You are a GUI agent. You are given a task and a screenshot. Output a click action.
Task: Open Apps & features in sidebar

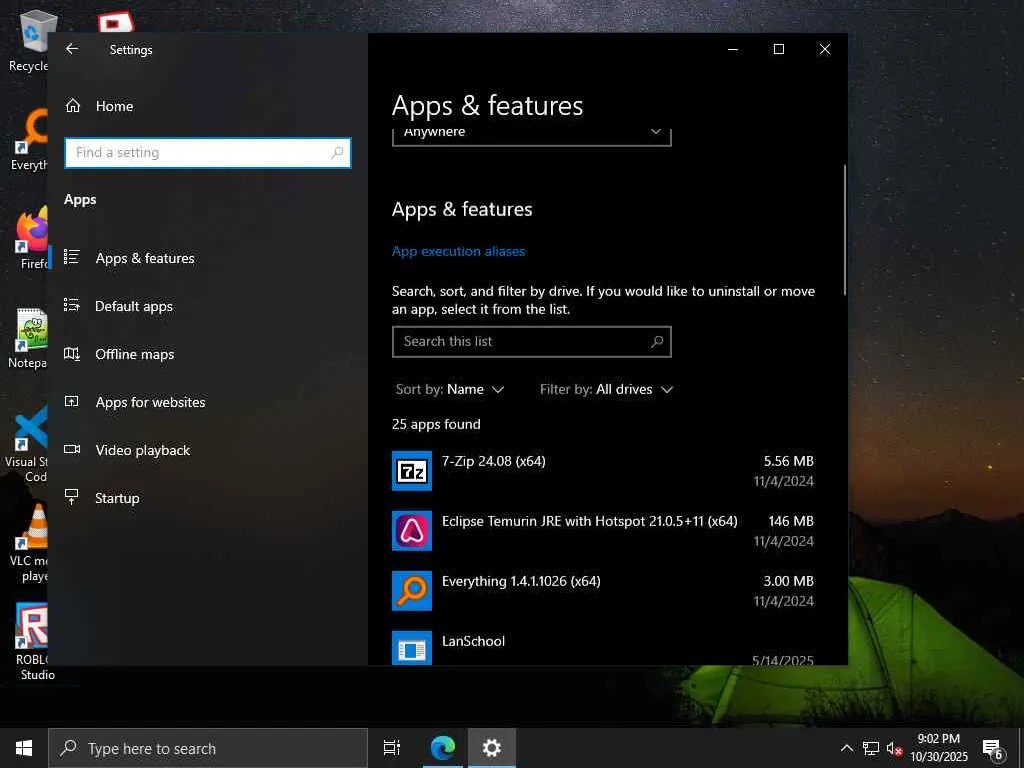(x=145, y=258)
